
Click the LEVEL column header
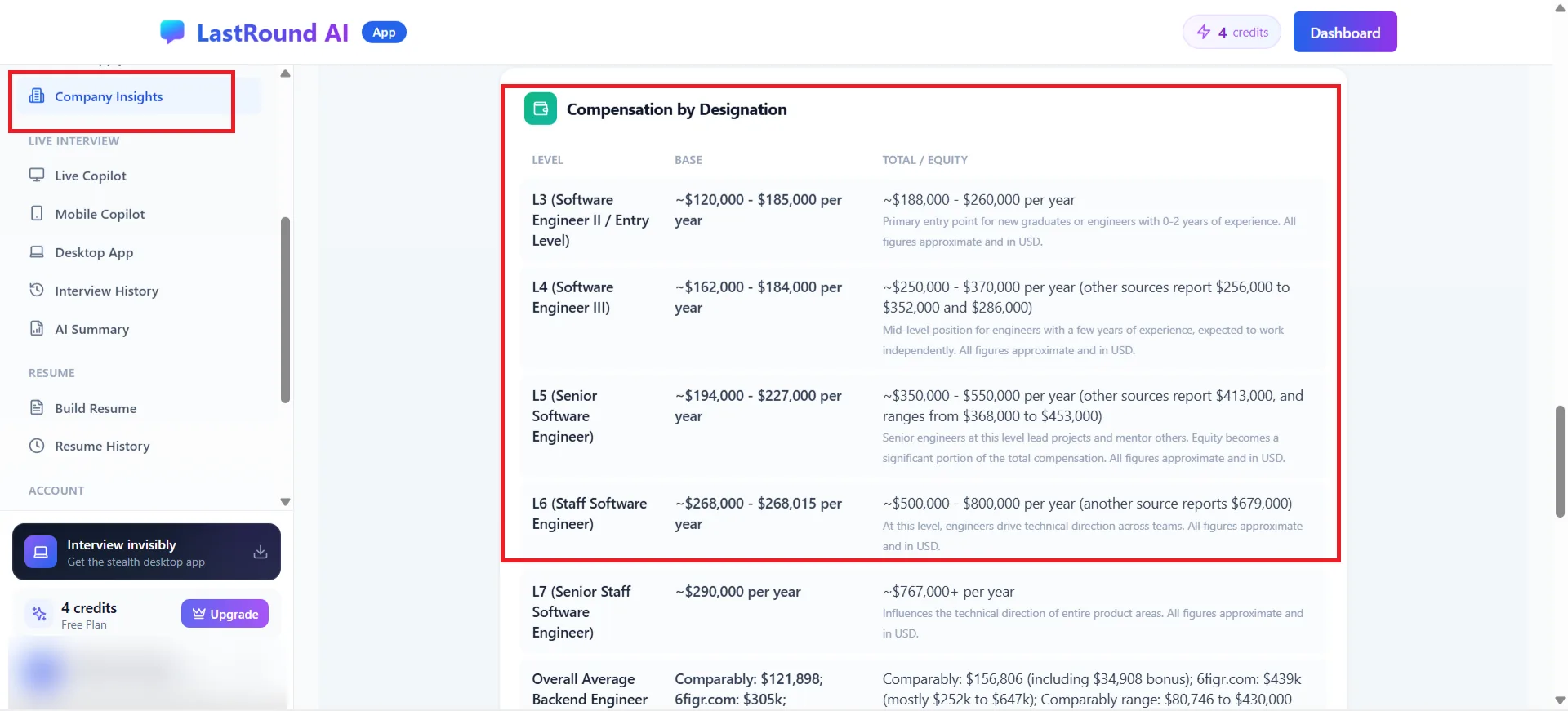[547, 160]
